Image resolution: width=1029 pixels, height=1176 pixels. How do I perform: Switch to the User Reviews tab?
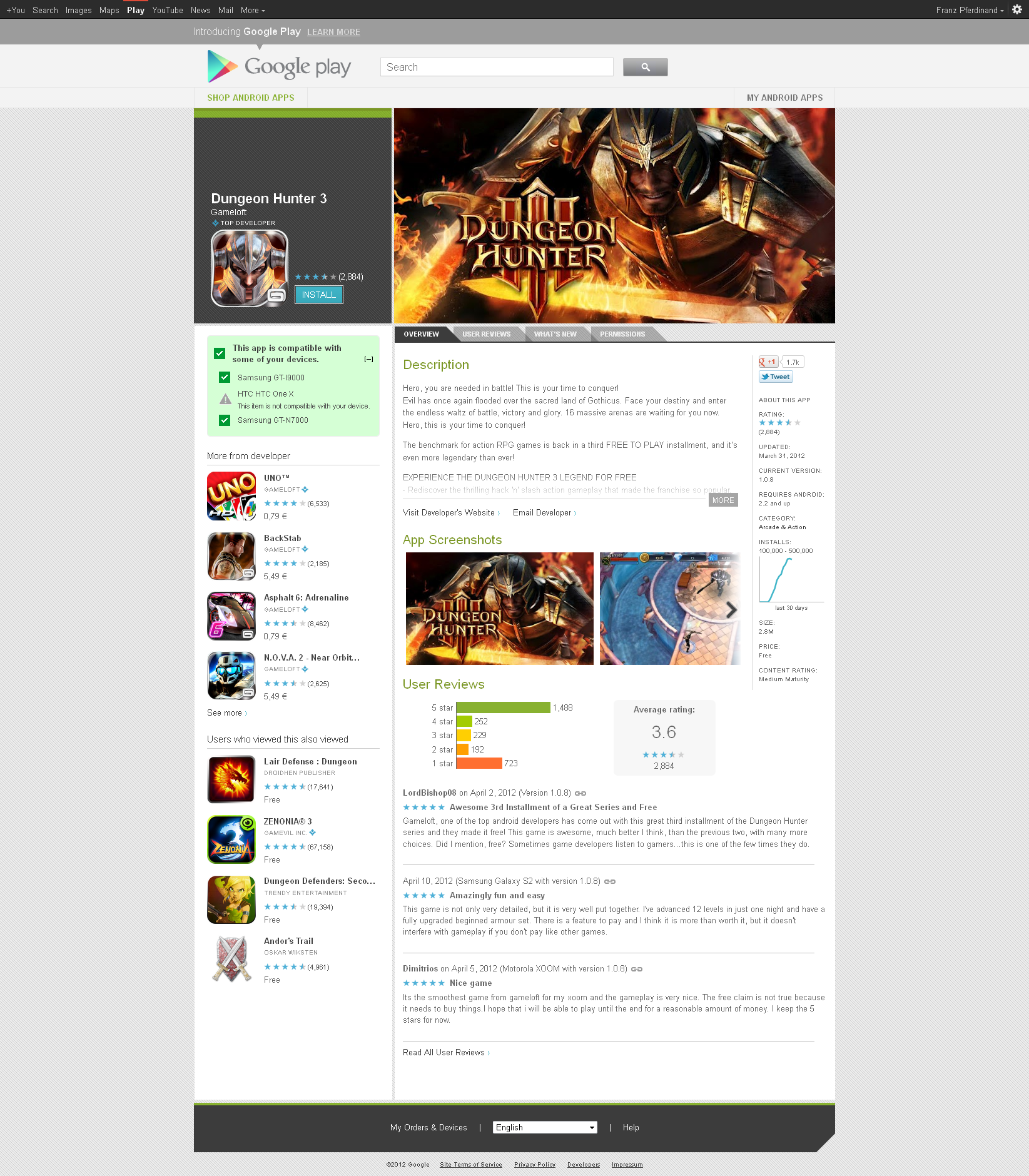[487, 334]
